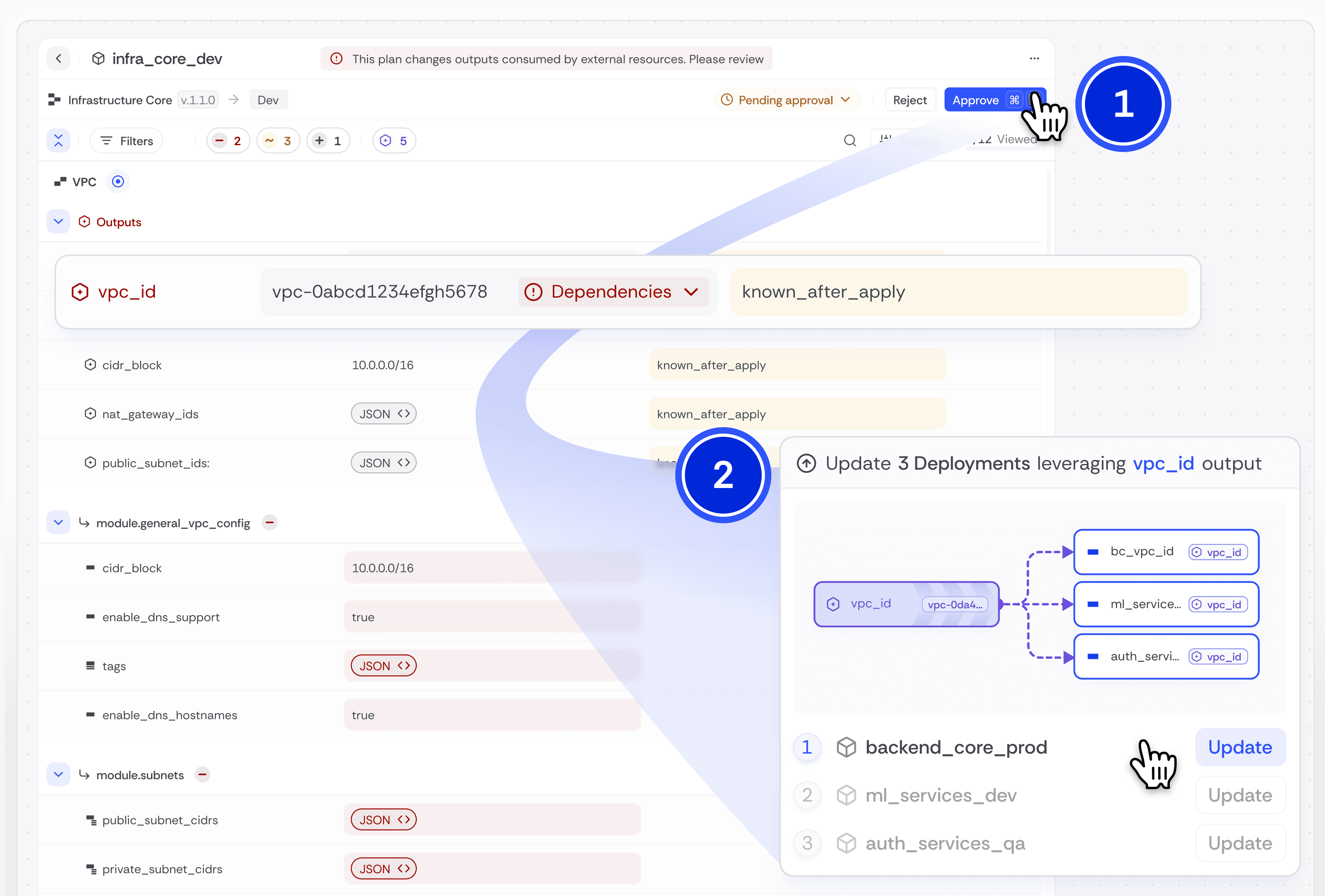Click the Reject button
This screenshot has height=896, width=1325.
[910, 99]
